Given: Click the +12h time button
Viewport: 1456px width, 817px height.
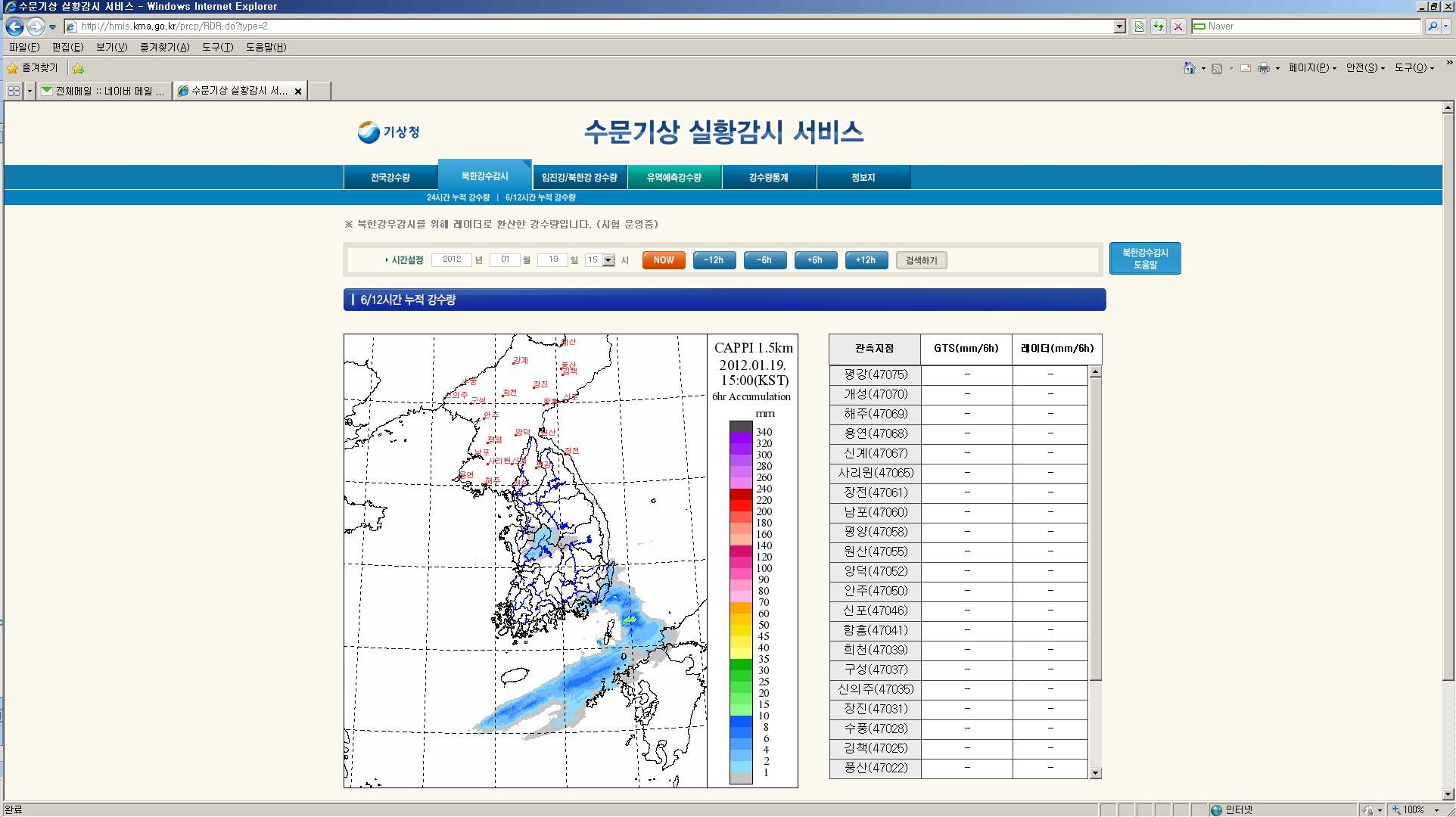Looking at the screenshot, I should (866, 260).
